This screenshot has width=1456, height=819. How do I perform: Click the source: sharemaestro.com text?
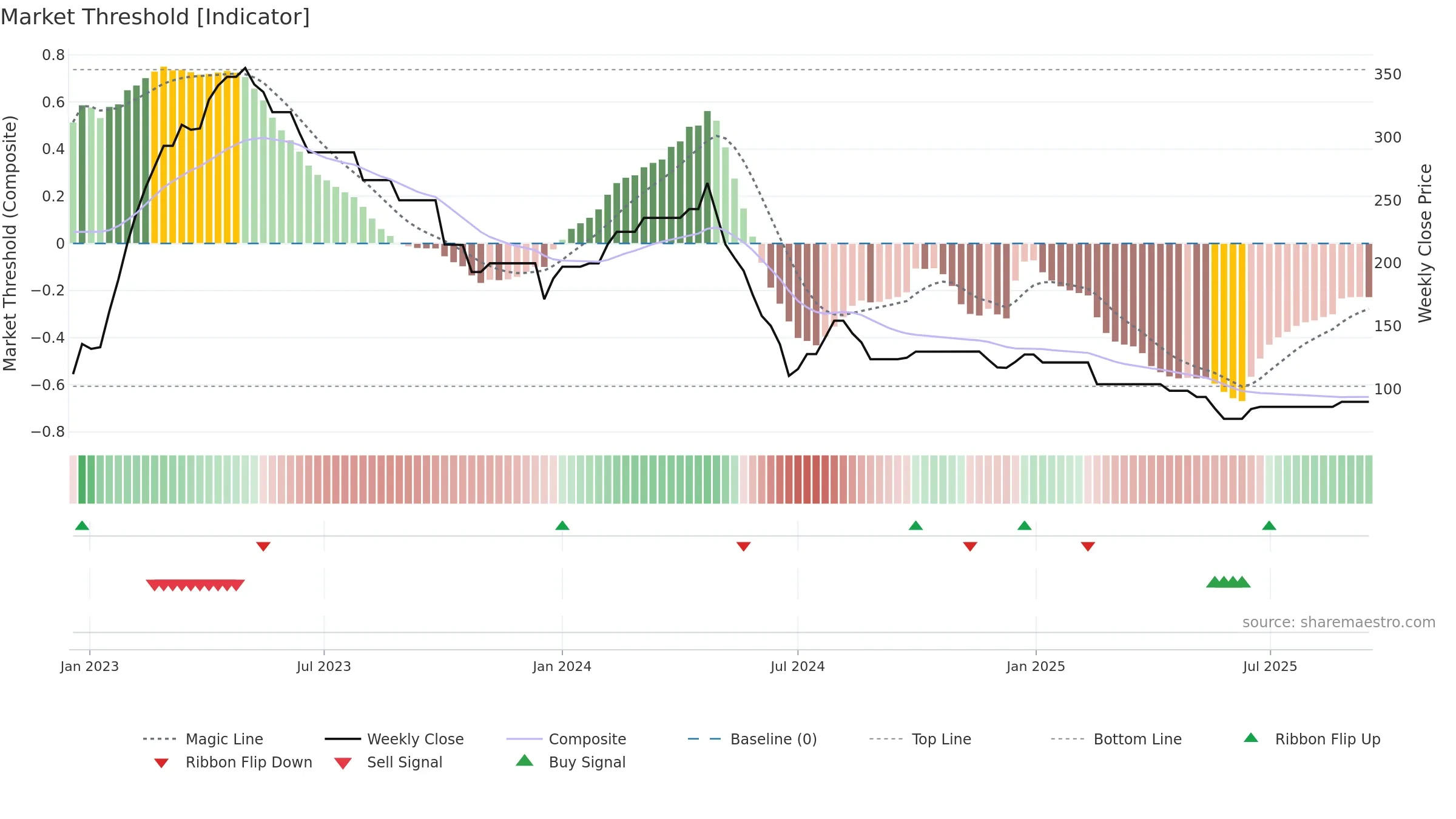click(1339, 622)
